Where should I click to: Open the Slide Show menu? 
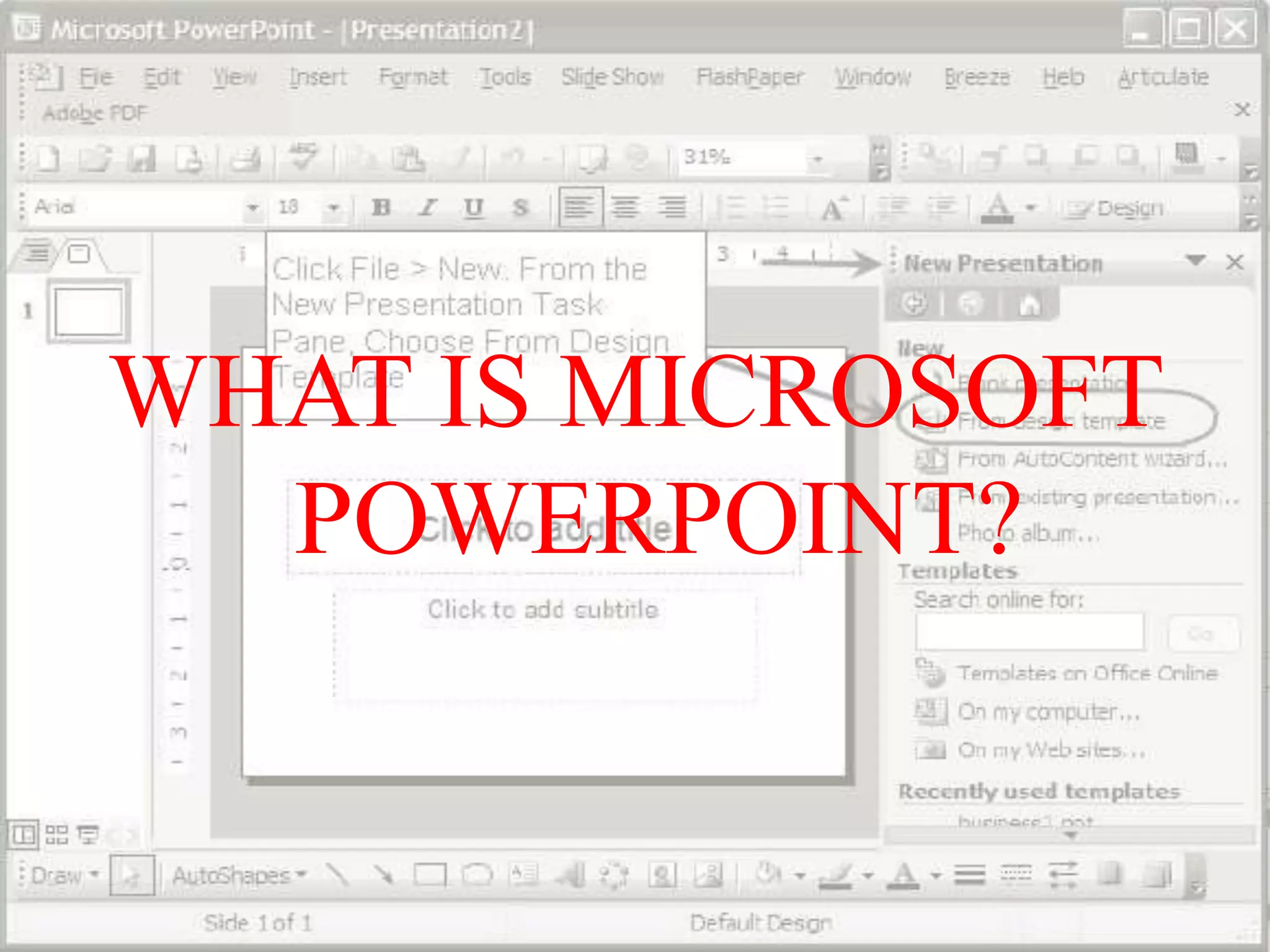pos(612,77)
